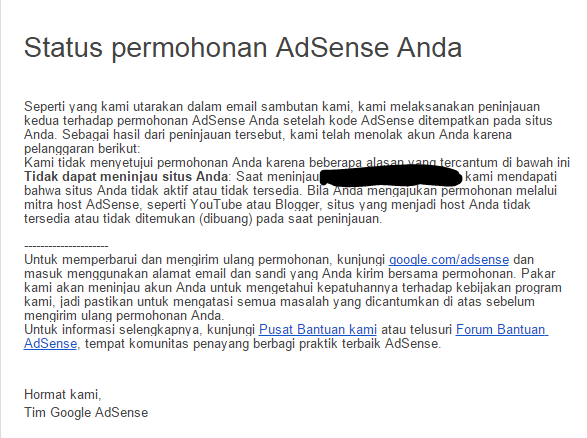Open the Pusat Bantuan kami link
The image size is (587, 438).
point(318,329)
